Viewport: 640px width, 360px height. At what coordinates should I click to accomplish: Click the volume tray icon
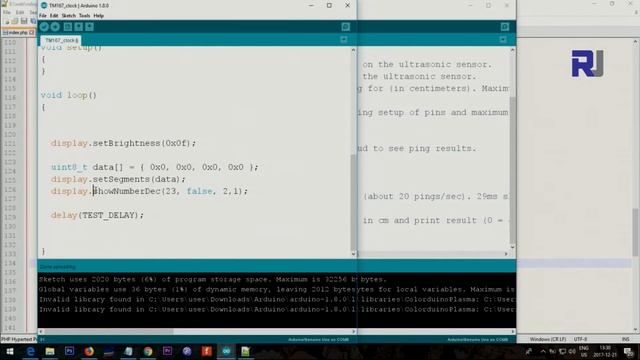572,351
